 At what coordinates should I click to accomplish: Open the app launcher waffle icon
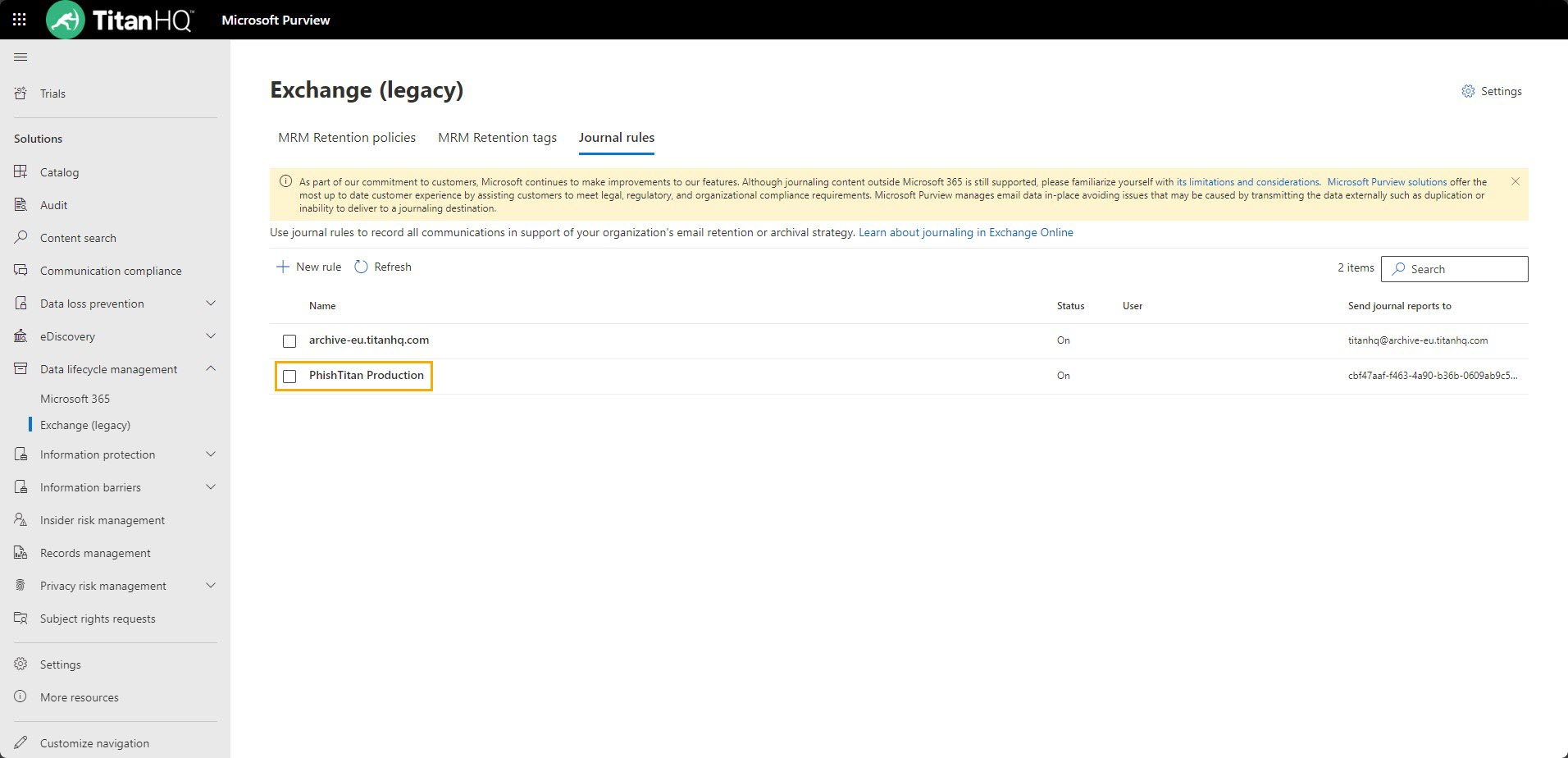tap(20, 20)
